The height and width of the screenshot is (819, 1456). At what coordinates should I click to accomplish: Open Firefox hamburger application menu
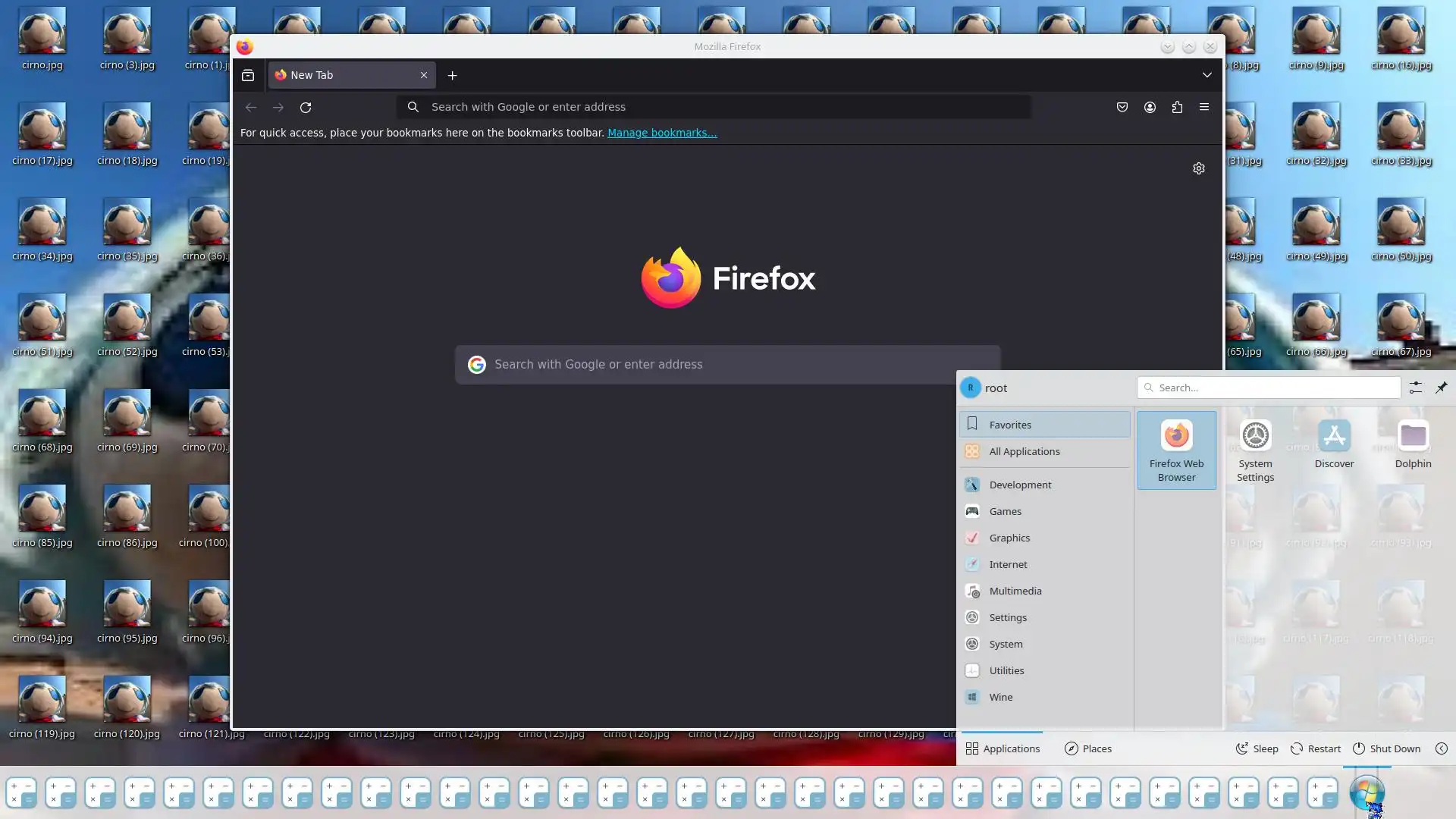coord(1204,107)
